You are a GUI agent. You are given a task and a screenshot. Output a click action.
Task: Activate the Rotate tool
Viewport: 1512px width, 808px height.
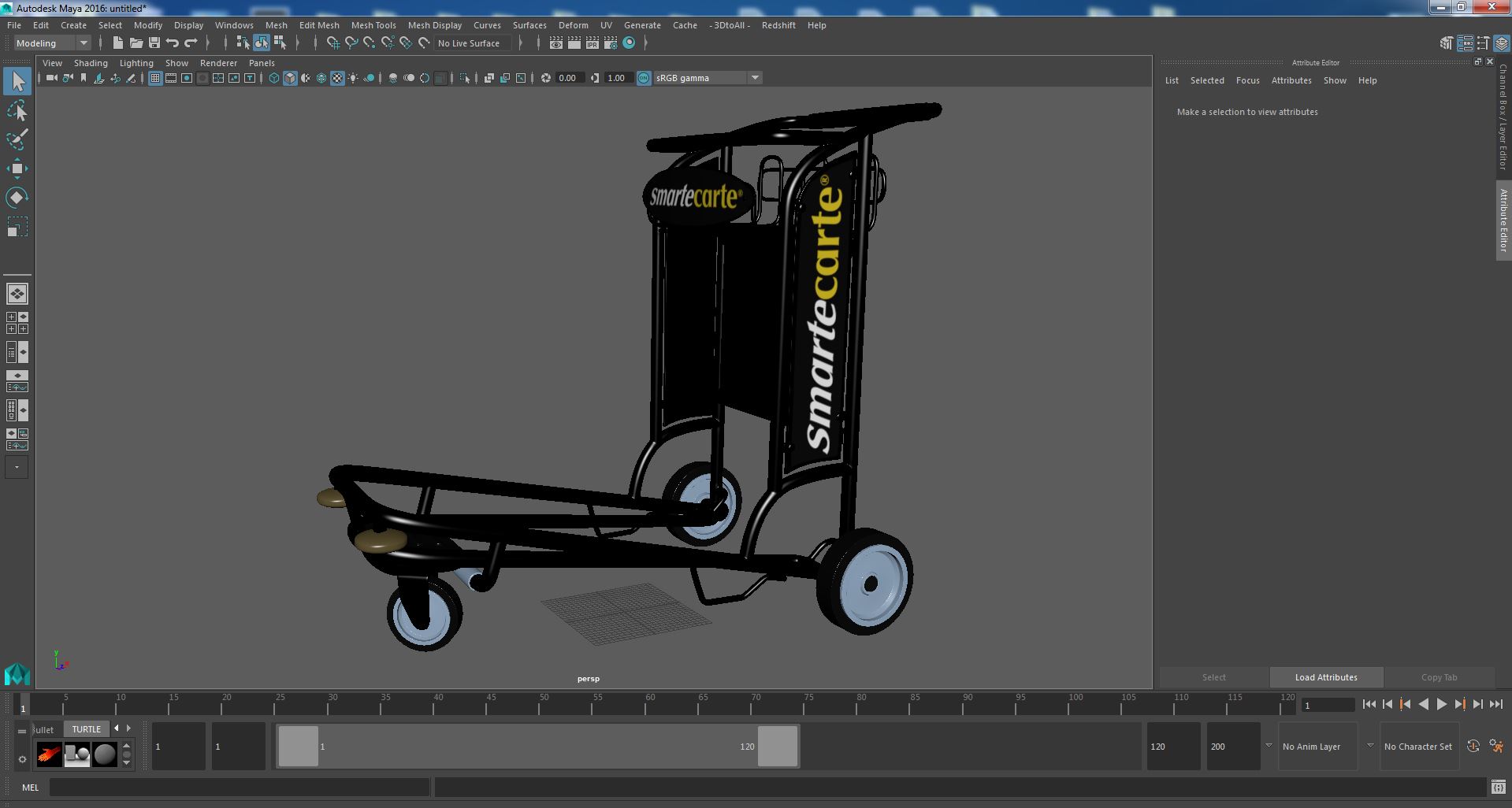pyautogui.click(x=17, y=197)
